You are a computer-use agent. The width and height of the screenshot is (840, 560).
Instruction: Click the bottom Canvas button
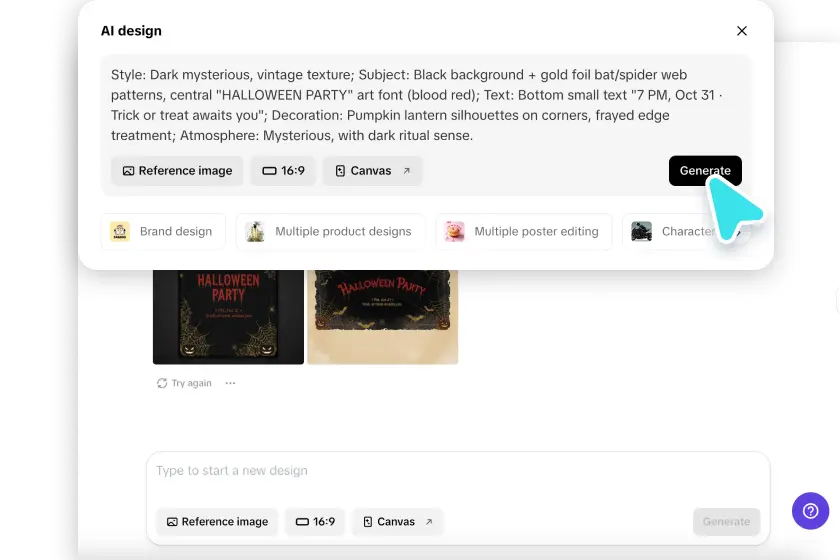[x=398, y=522]
